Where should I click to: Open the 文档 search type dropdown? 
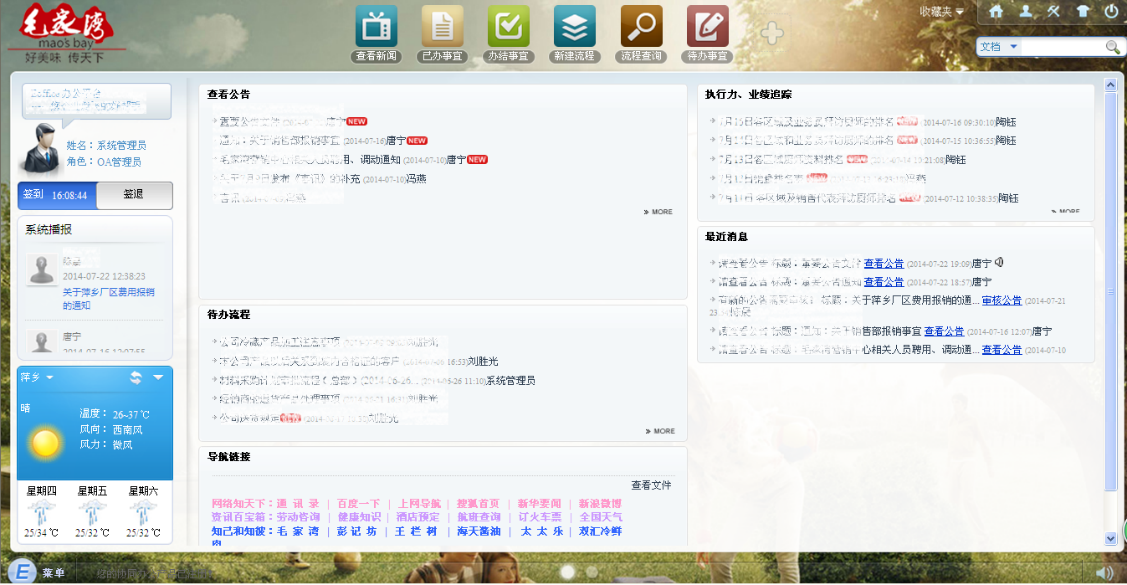(x=998, y=47)
